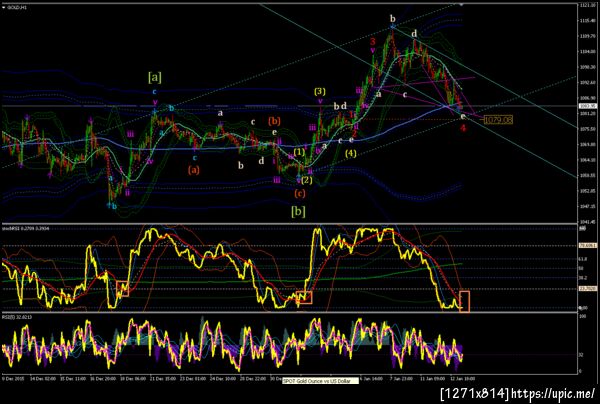Select the GOLD,H1 chart title

coord(19,7)
